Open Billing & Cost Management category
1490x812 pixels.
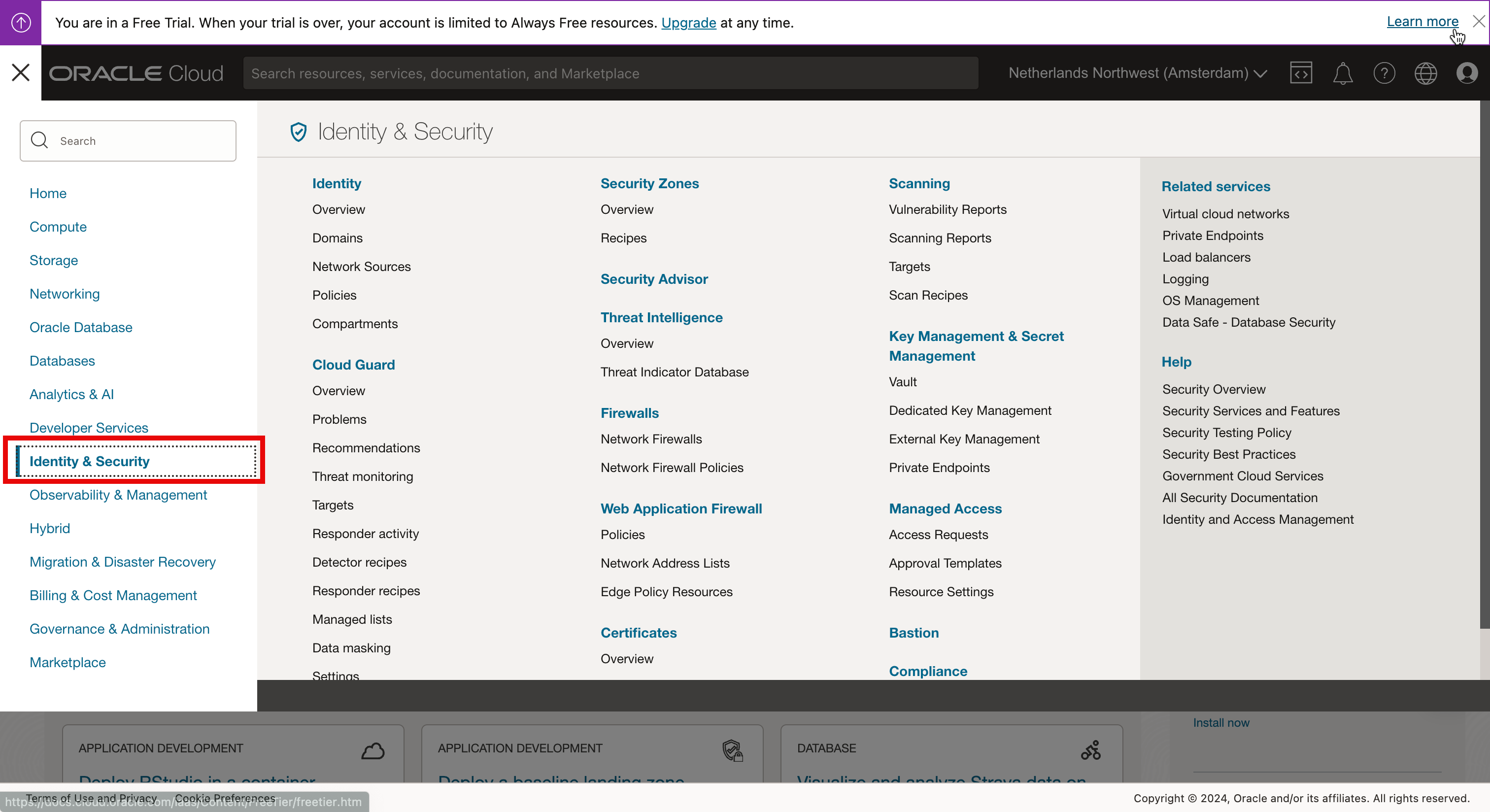113,595
